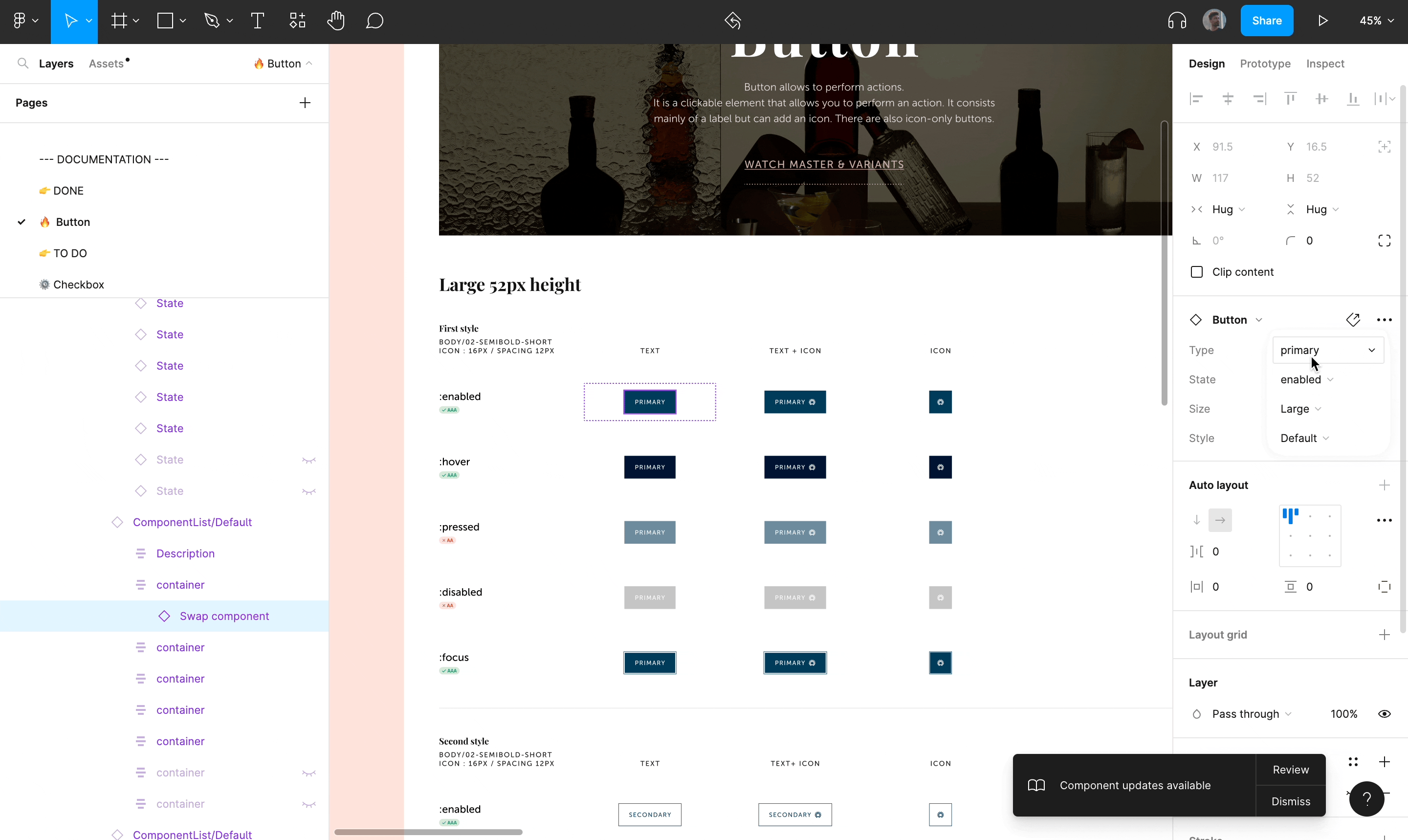This screenshot has width=1408, height=840.
Task: Add a new page with plus icon
Action: pos(305,103)
